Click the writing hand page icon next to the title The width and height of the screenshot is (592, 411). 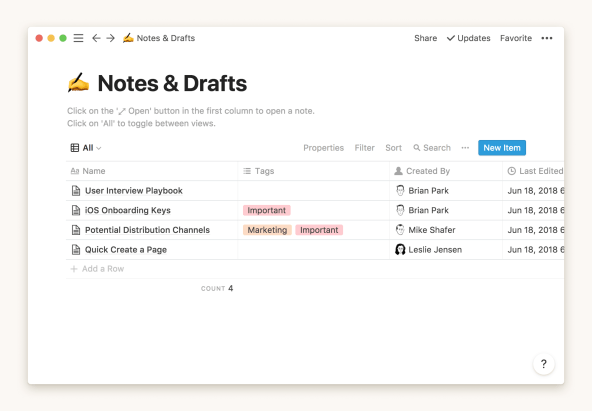pyautogui.click(x=78, y=83)
